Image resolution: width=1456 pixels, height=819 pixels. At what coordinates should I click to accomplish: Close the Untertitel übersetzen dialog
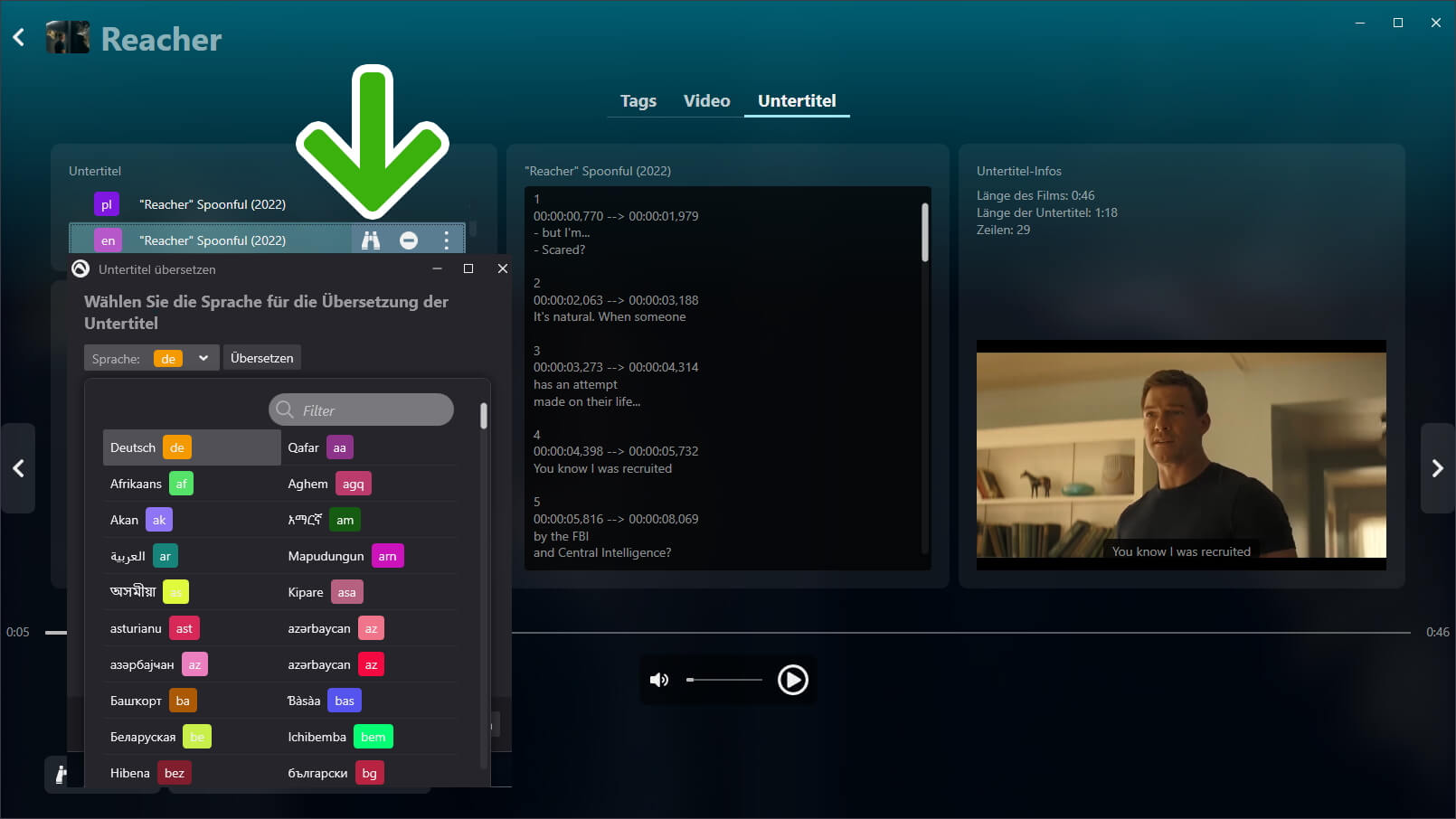[x=503, y=268]
